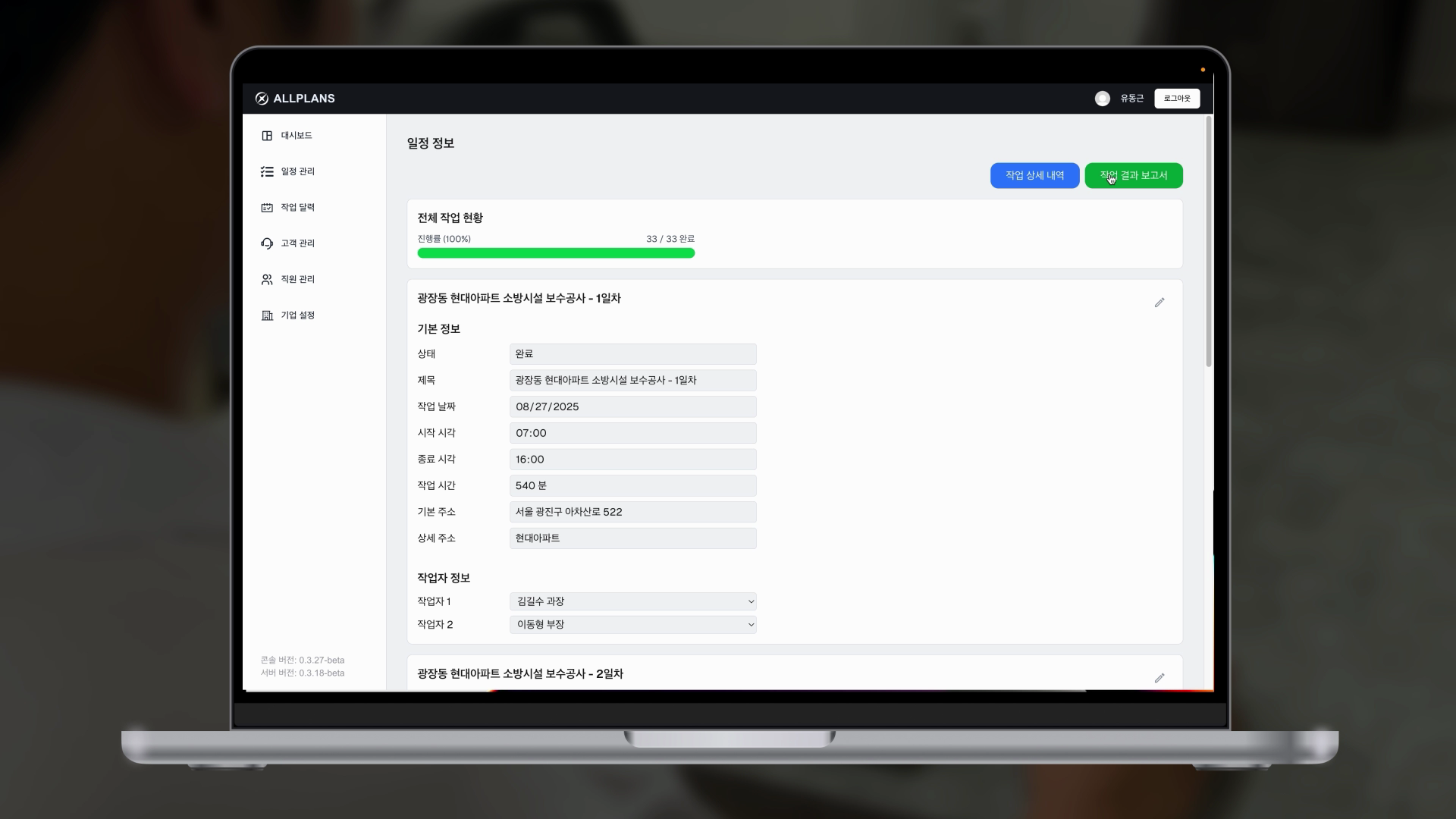Click the user avatar next to 유동근
Viewport: 1456px width, 819px height.
(x=1103, y=99)
